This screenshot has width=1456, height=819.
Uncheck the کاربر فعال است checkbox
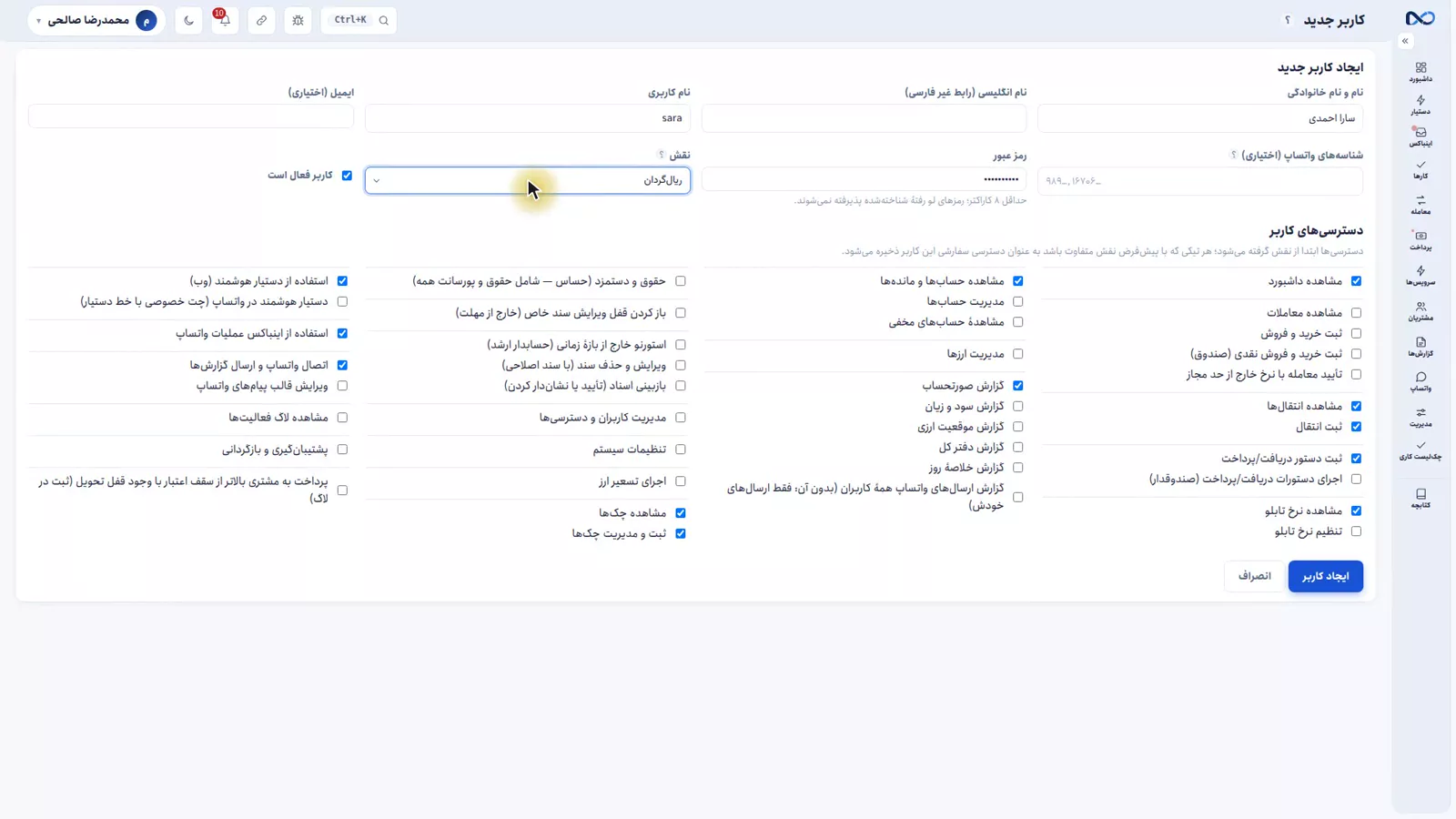[347, 176]
